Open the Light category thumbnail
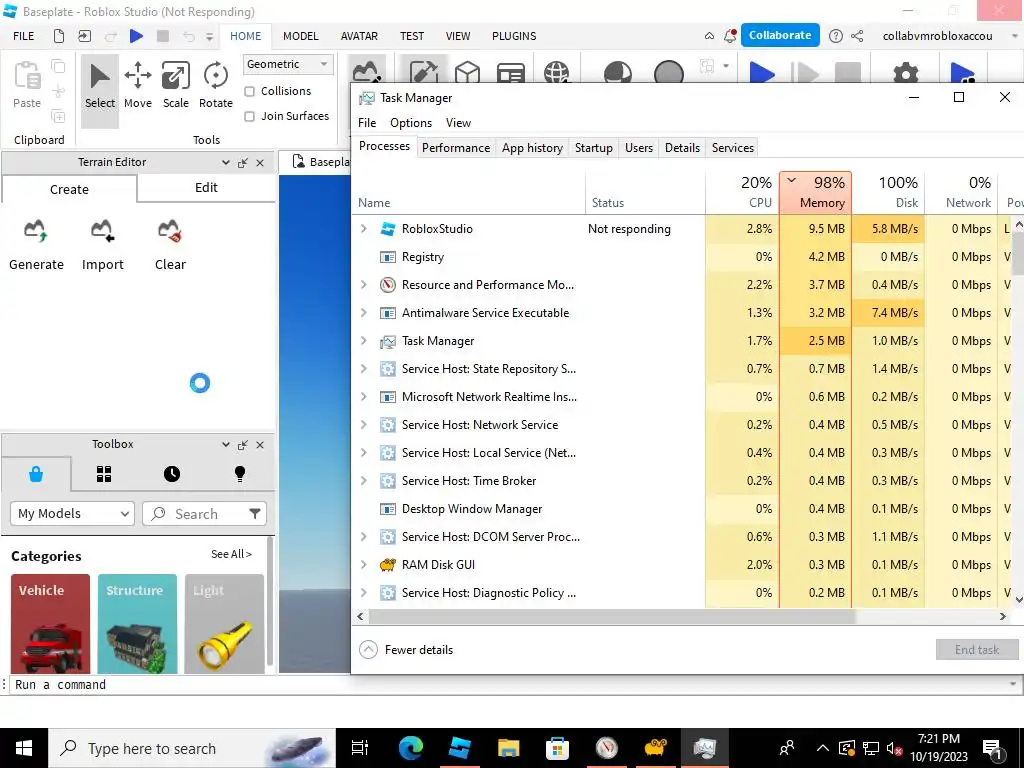The height and width of the screenshot is (768, 1024). (x=224, y=624)
